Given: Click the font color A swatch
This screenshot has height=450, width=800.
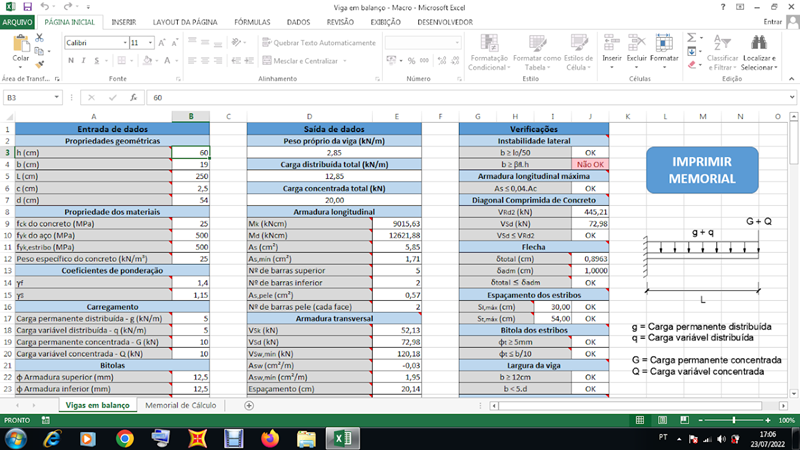Looking at the screenshot, I should coord(167,61).
